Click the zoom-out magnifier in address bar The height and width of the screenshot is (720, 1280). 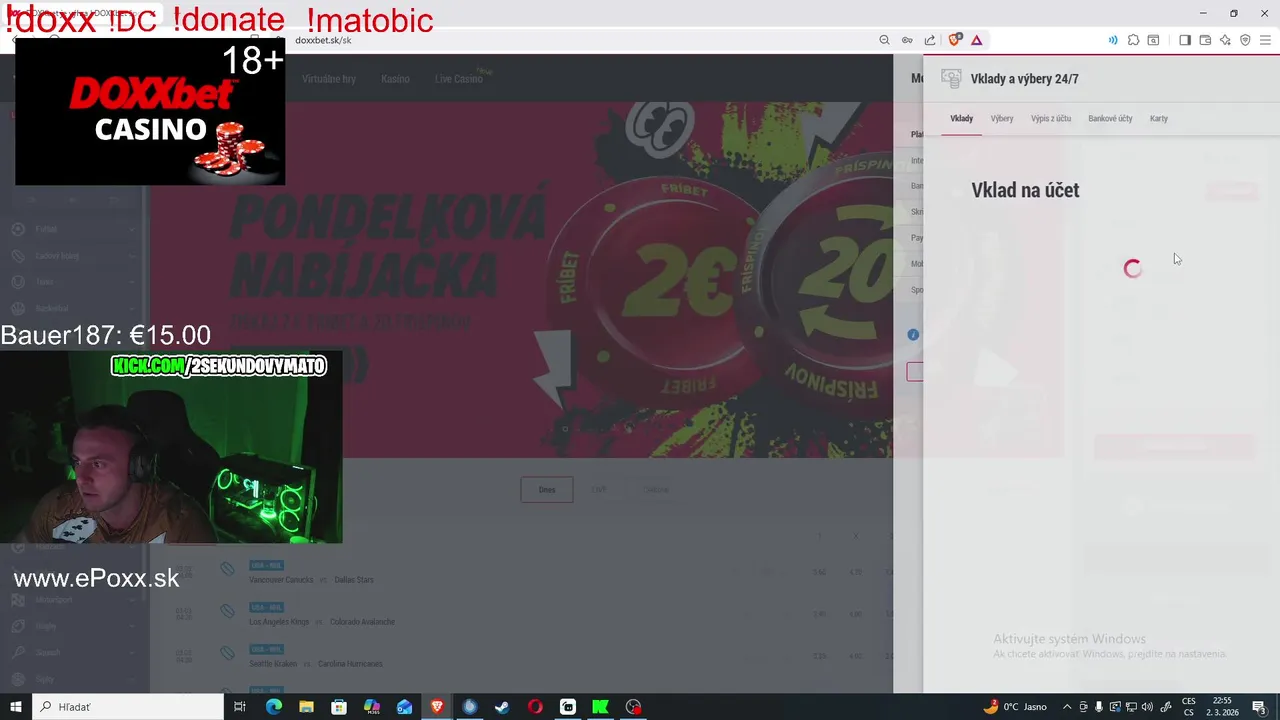(884, 40)
